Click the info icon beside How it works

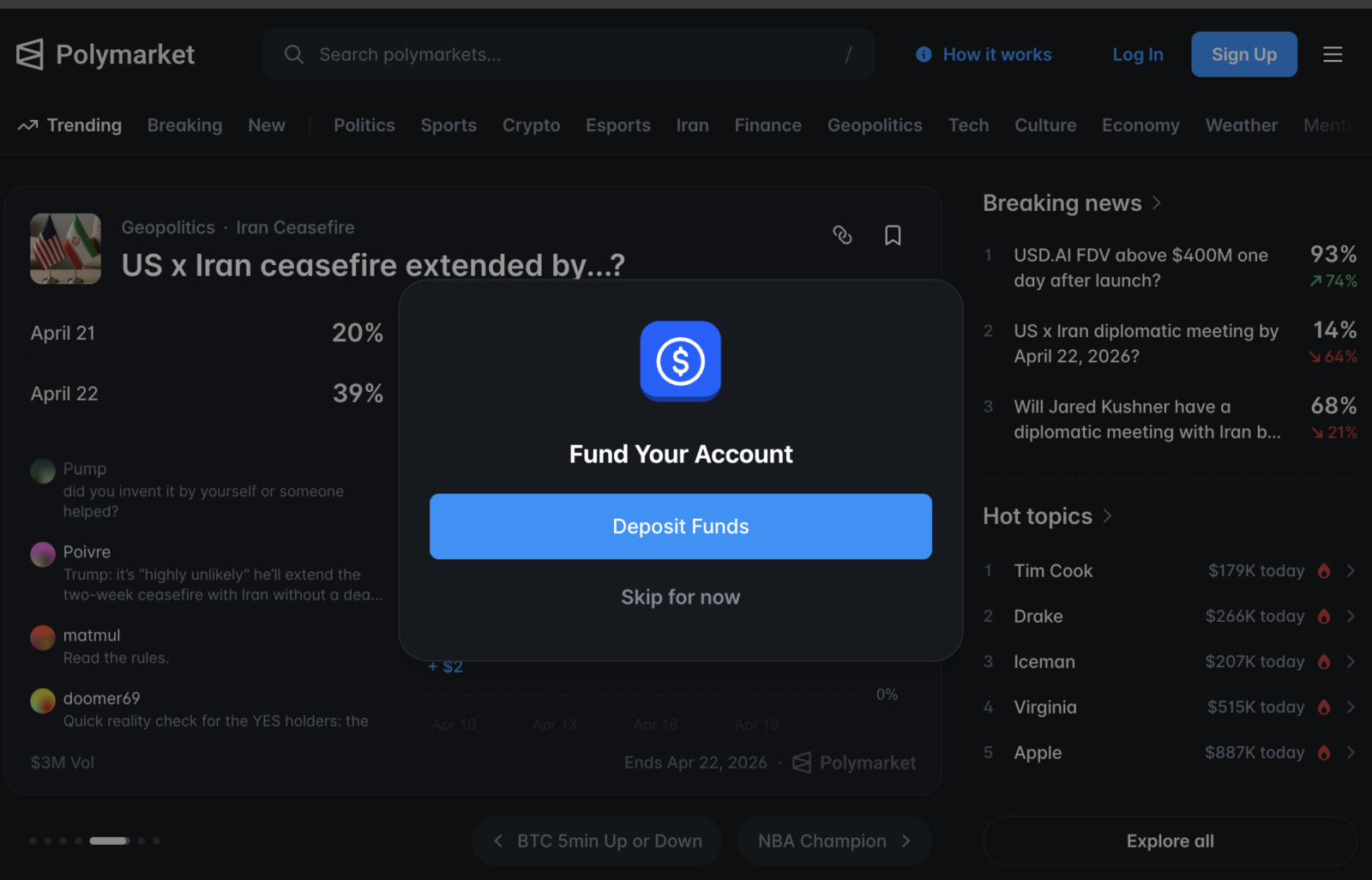coord(924,55)
